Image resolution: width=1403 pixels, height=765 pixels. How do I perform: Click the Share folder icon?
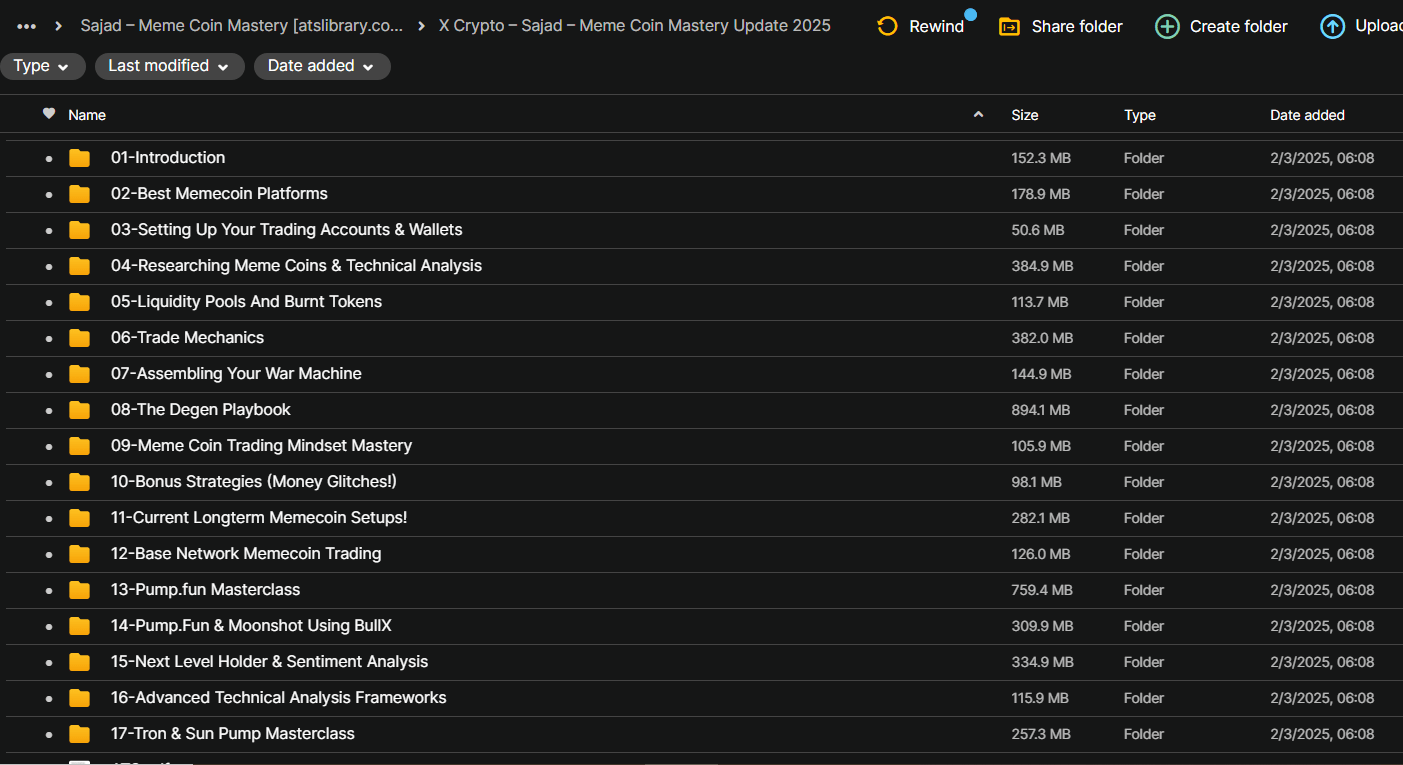[1009, 26]
